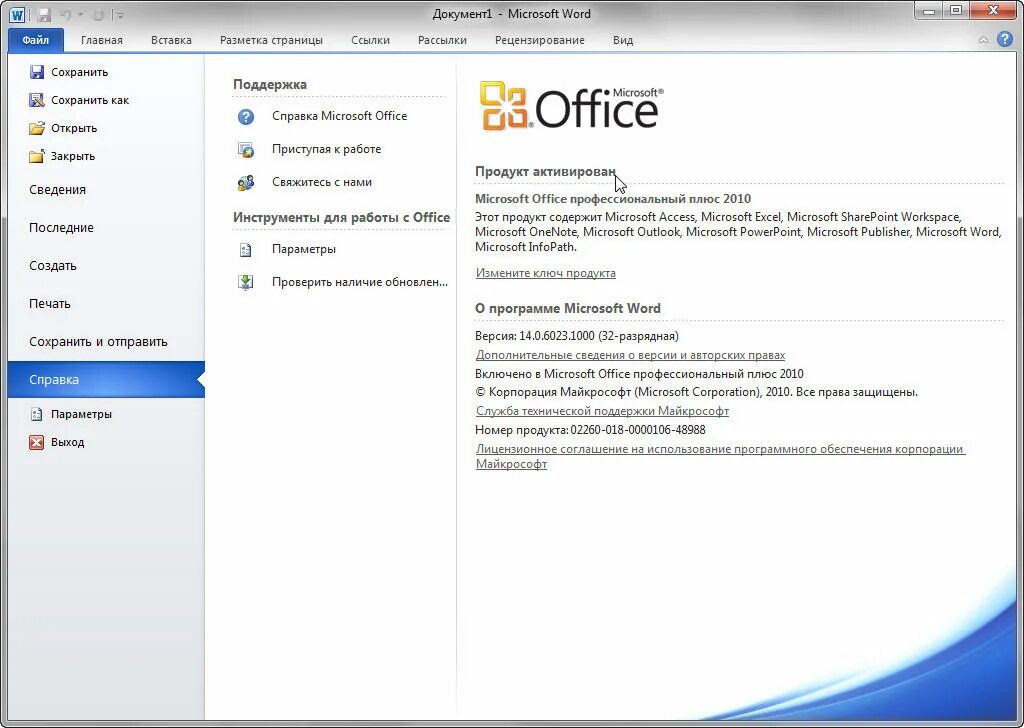Image resolution: width=1024 pixels, height=728 pixels.
Task: Click the Измените ключ продукта link
Action: click(x=545, y=273)
